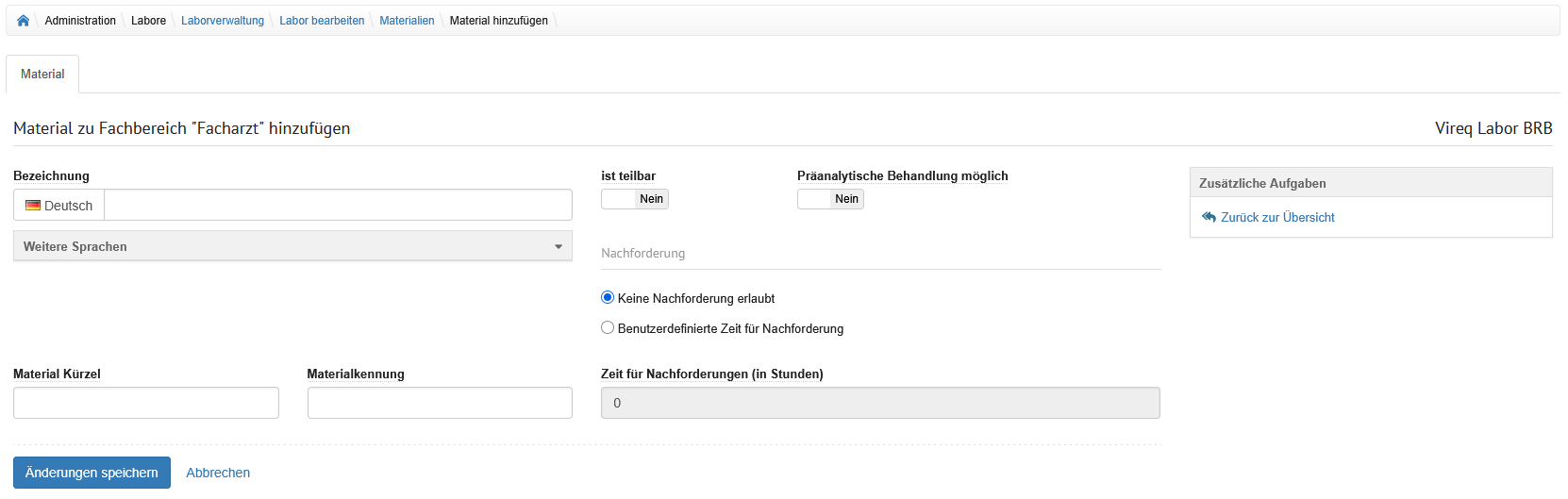Select the Materialkennung input box
Image resolution: width=1568 pixels, height=499 pixels.
(440, 403)
